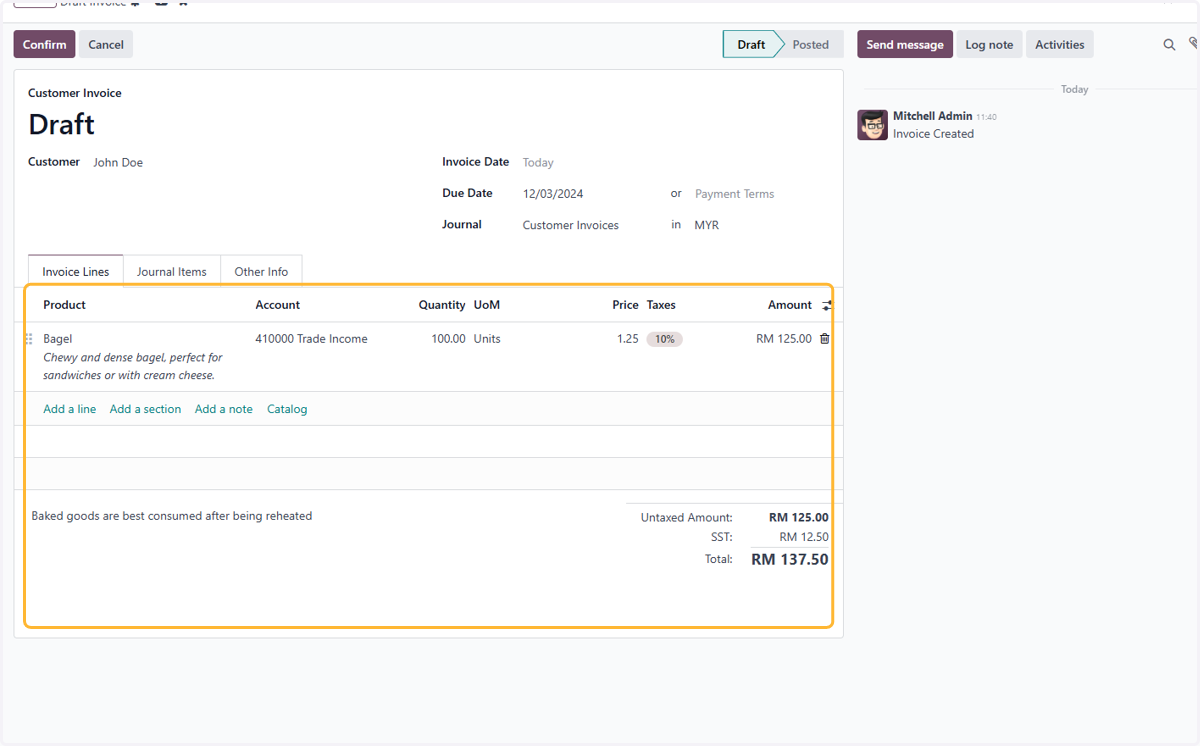Click the Add a note link
The height and width of the screenshot is (746, 1200).
(x=224, y=409)
